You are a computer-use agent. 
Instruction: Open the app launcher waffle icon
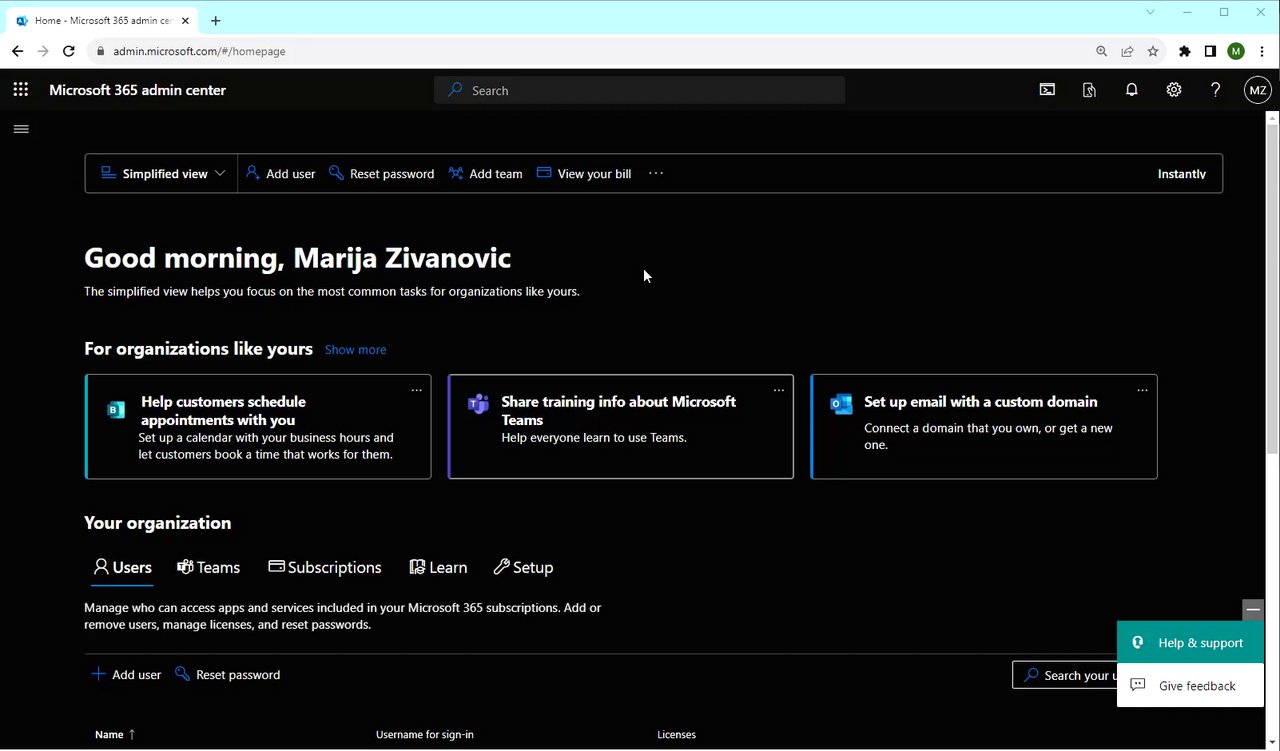(x=21, y=90)
